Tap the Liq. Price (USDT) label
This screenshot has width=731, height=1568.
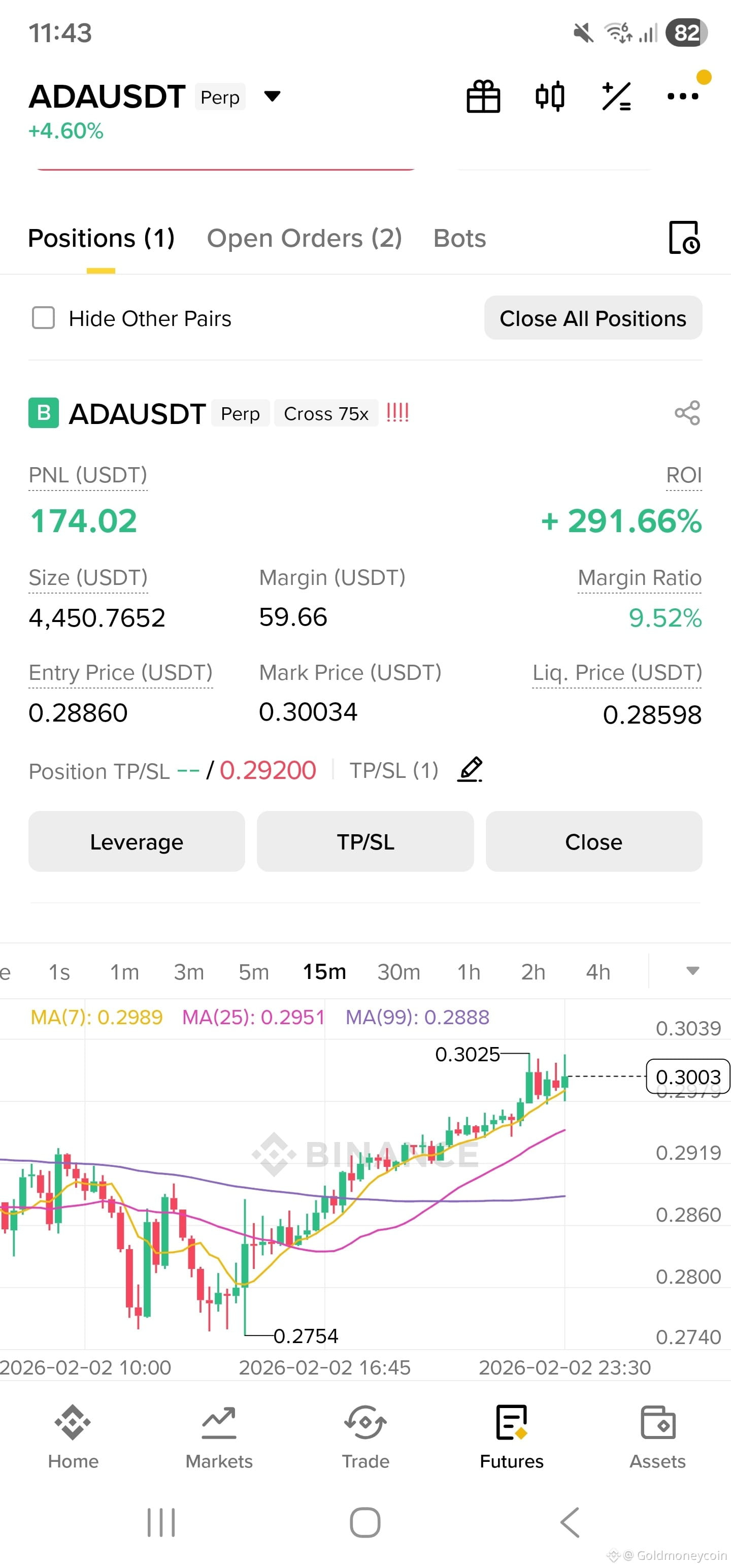tap(617, 673)
